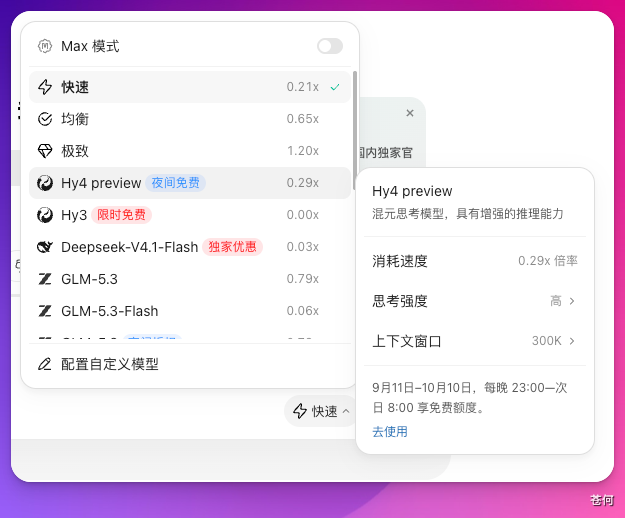625x518 pixels.
Task: Select the 极致 model option
Action: coord(190,151)
